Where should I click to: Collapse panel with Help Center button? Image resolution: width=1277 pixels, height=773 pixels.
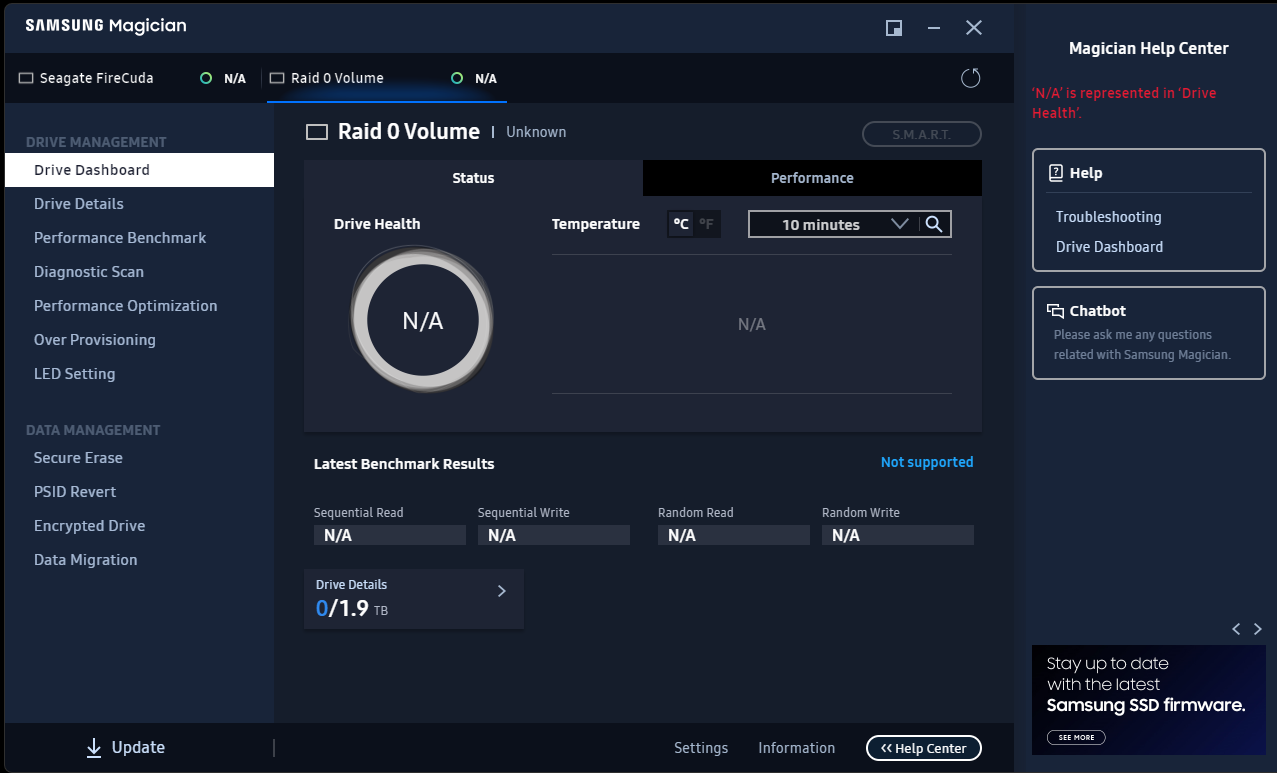click(924, 748)
